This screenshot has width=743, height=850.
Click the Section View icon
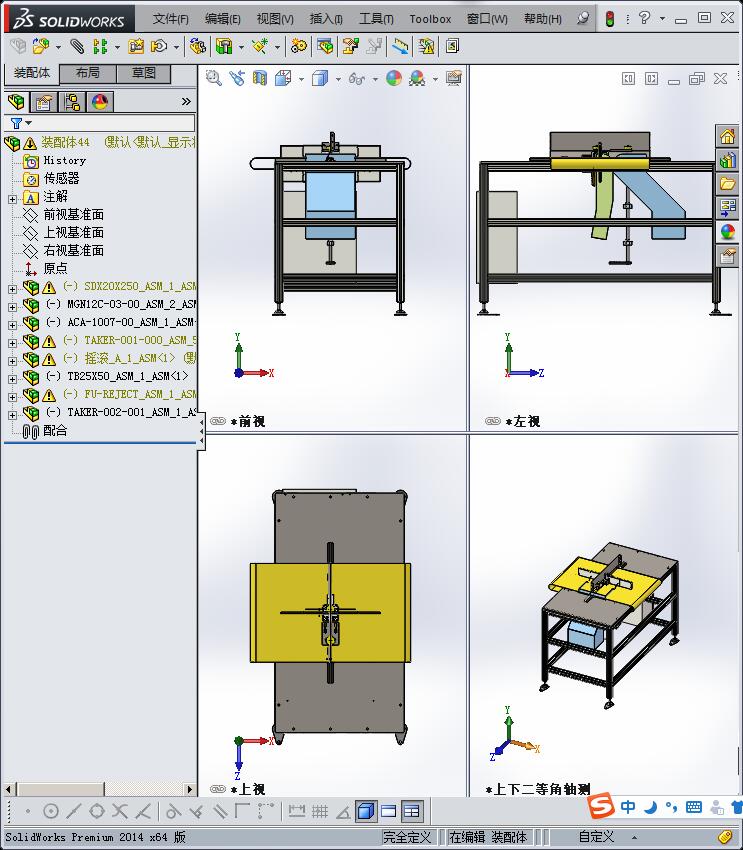coord(260,79)
